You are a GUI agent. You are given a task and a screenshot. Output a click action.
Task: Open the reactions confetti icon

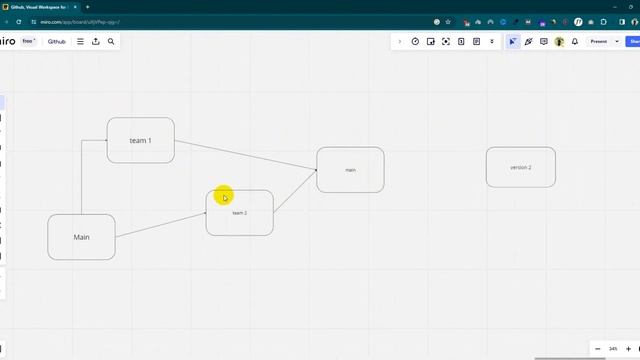click(529, 42)
